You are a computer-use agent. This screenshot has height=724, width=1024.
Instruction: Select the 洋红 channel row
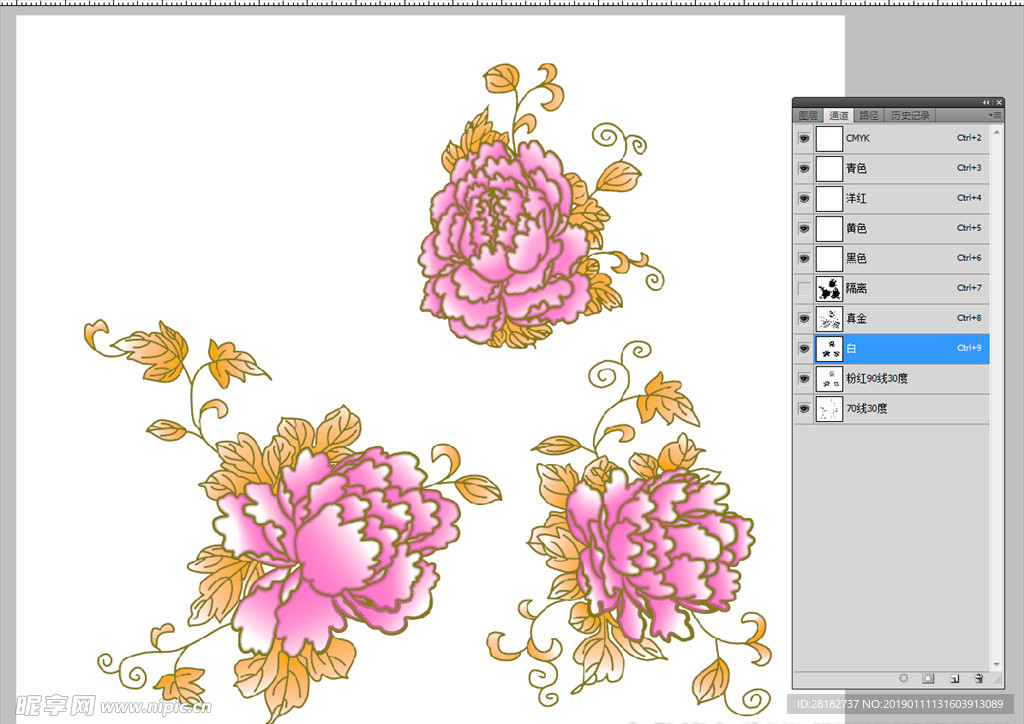[x=900, y=198]
